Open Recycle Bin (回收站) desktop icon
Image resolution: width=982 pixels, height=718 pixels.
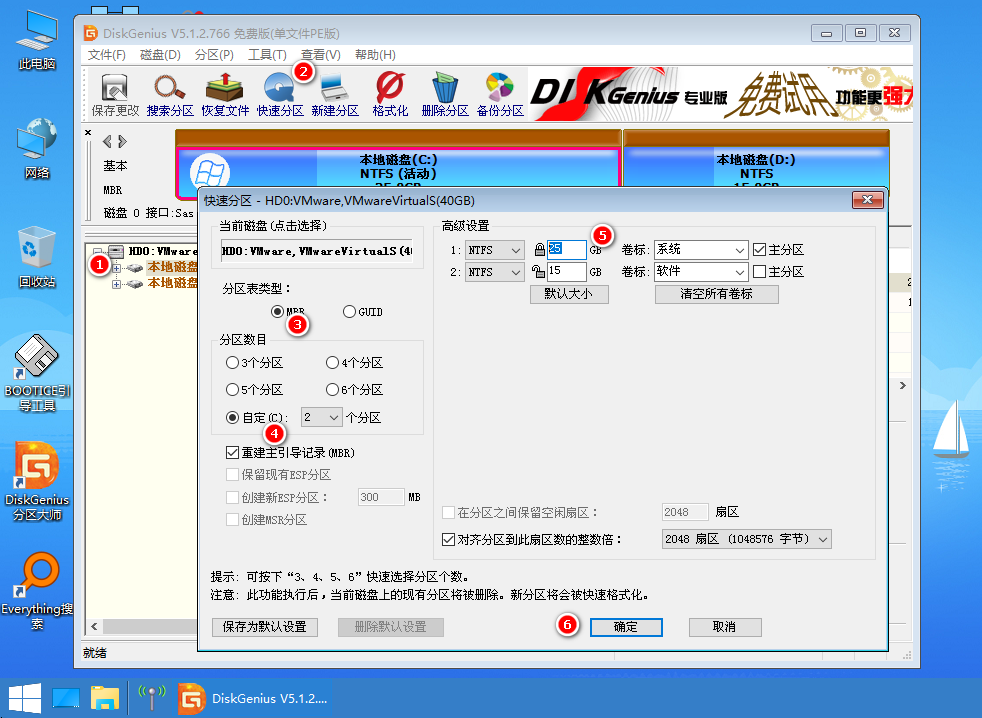pos(37,258)
